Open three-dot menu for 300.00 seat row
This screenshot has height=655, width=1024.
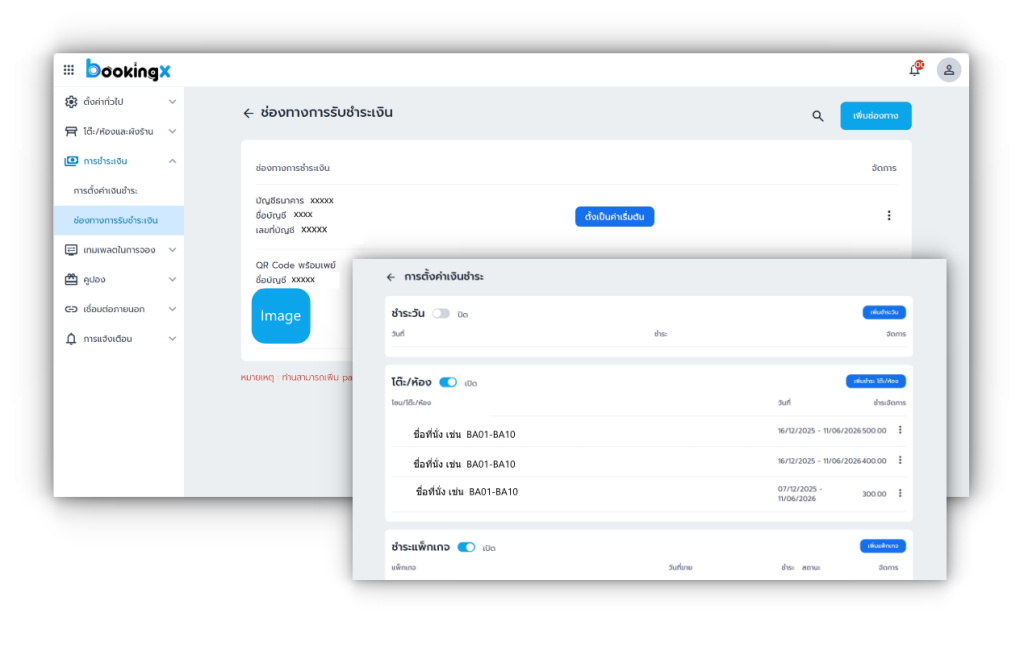point(900,493)
